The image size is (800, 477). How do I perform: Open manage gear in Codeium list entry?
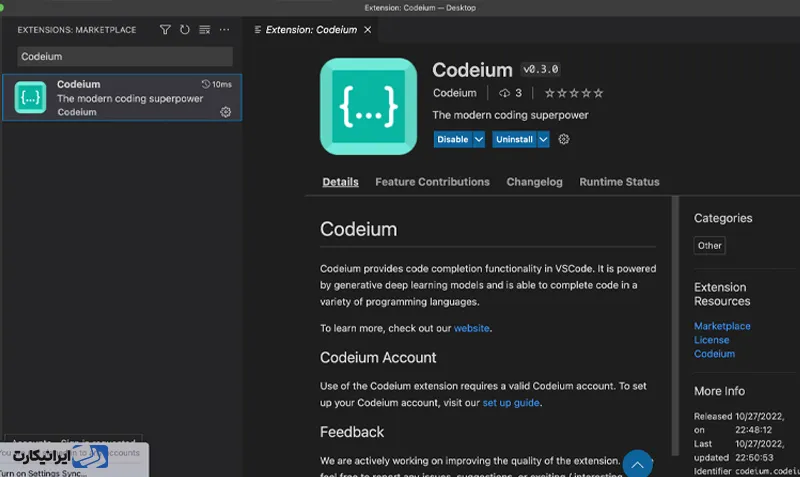click(x=226, y=112)
